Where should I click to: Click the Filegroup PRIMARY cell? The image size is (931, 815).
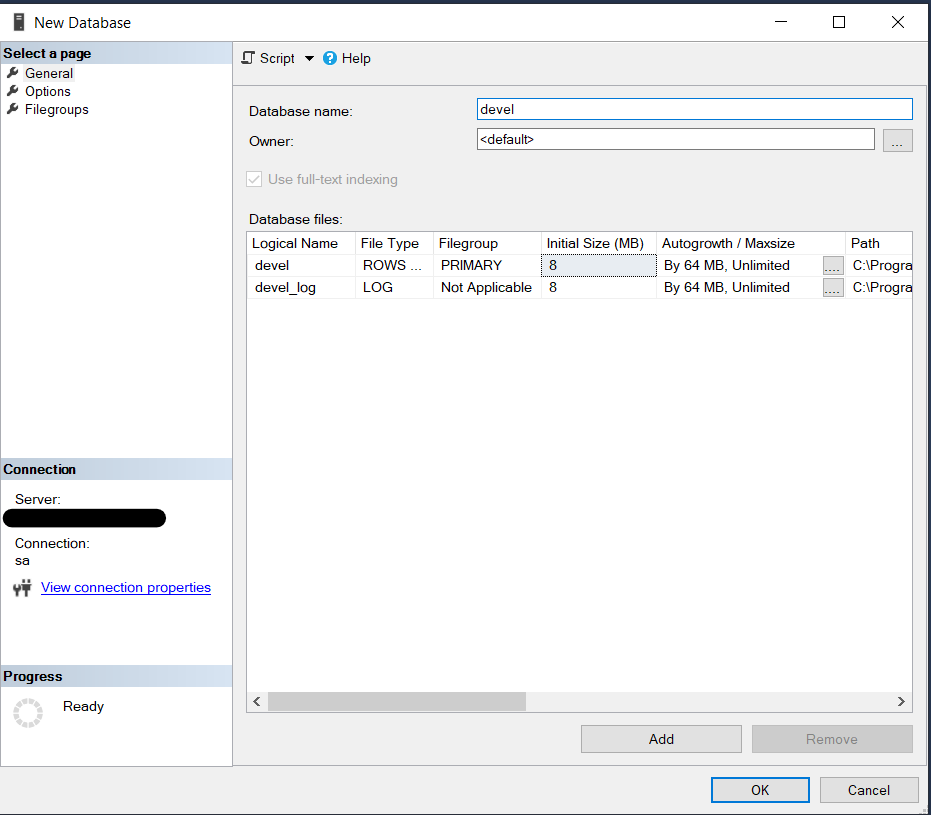pyautogui.click(x=487, y=266)
